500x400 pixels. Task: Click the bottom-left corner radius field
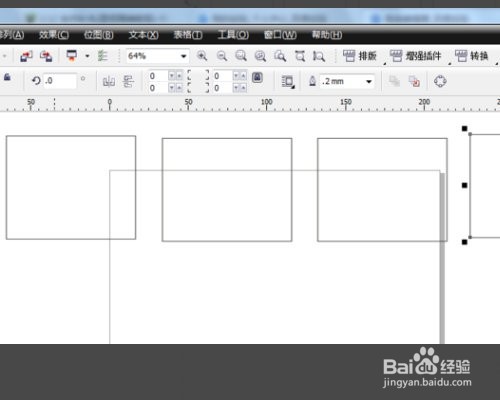pyautogui.click(x=157, y=88)
